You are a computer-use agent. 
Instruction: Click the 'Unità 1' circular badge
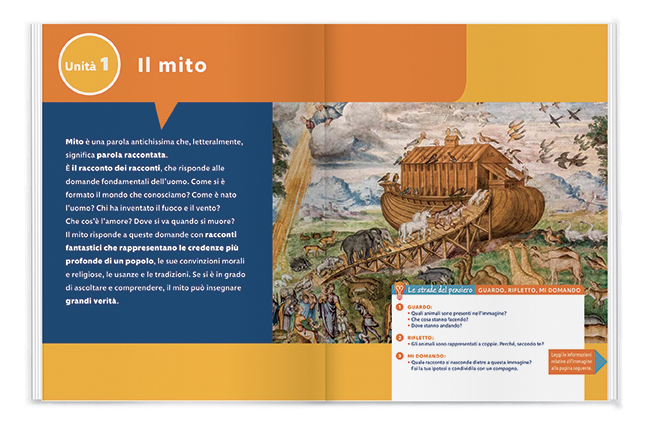pos(89,64)
